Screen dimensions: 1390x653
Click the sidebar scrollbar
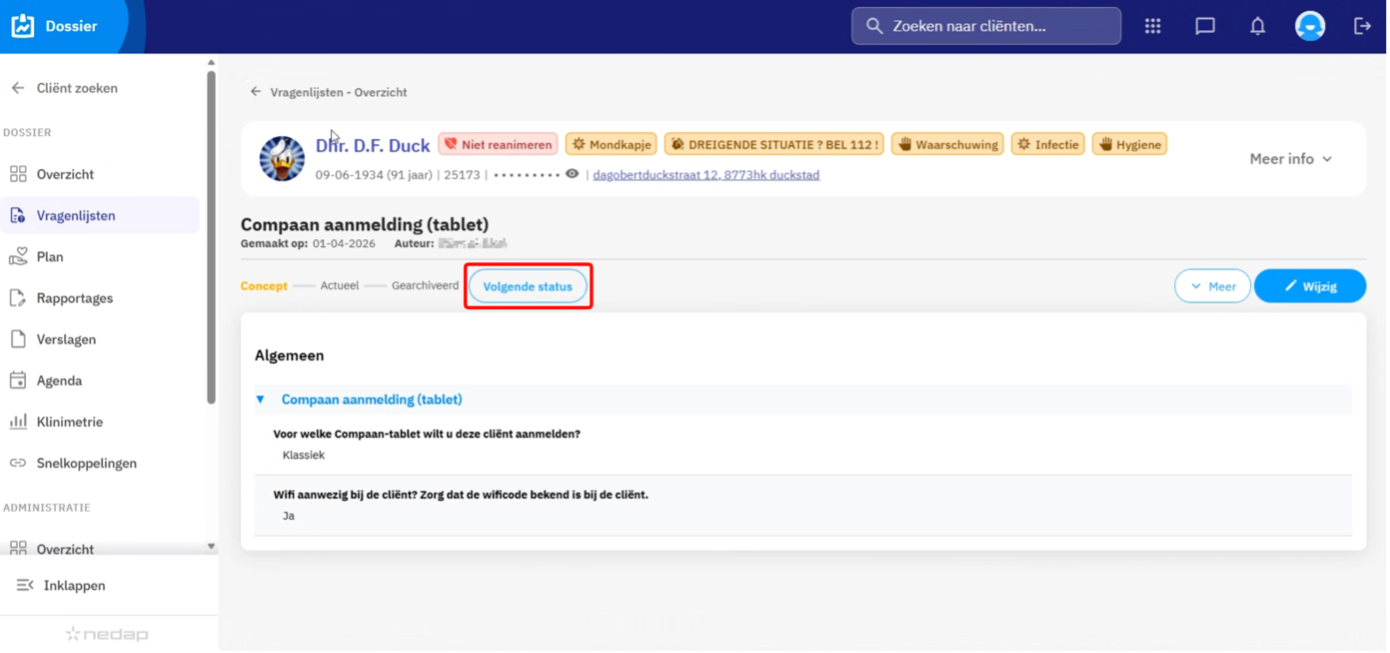tap(211, 236)
